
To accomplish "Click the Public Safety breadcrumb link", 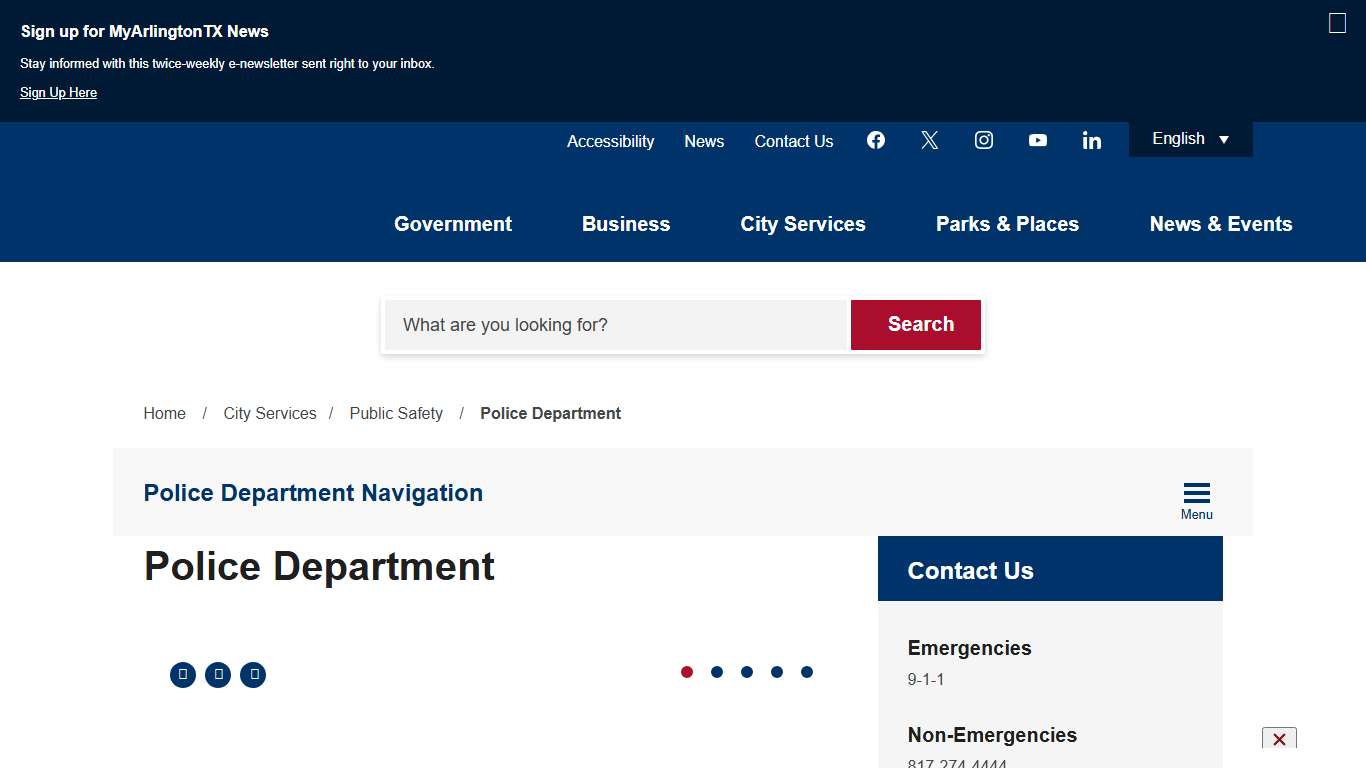I will click(x=396, y=413).
